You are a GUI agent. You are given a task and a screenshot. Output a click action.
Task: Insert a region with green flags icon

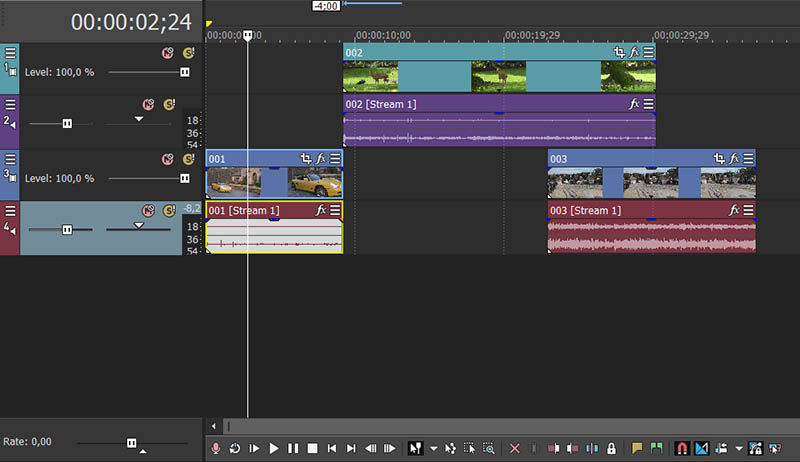click(656, 448)
